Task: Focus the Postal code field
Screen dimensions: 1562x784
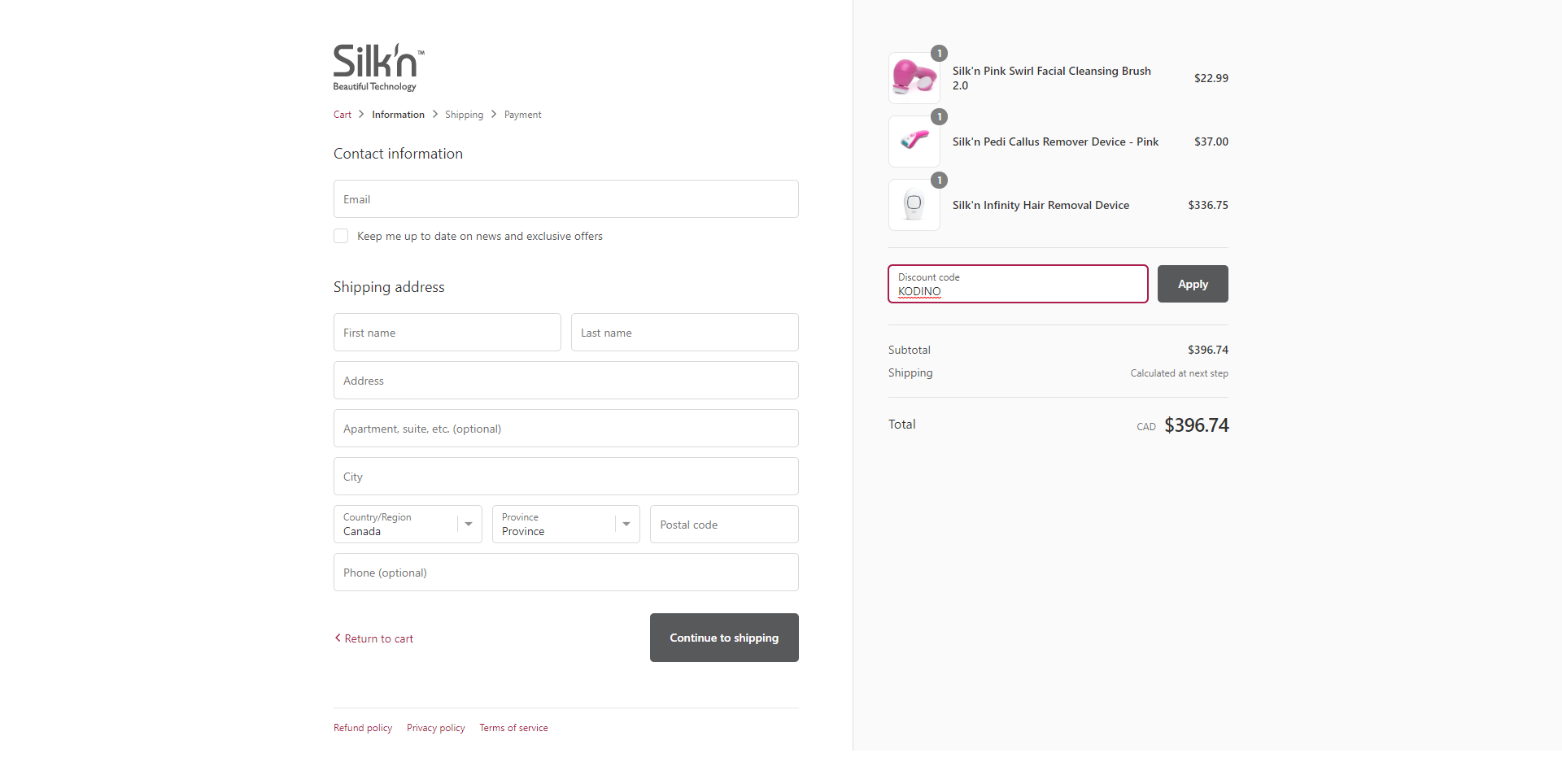Action: (x=724, y=525)
